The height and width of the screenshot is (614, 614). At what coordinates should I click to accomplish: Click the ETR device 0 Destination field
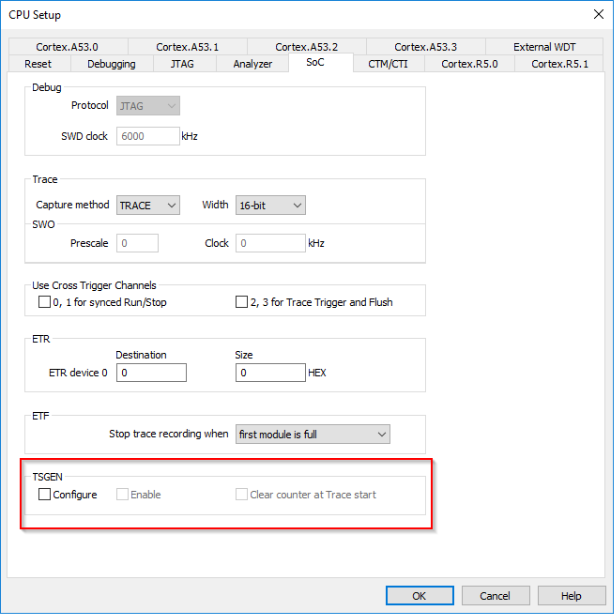151,373
